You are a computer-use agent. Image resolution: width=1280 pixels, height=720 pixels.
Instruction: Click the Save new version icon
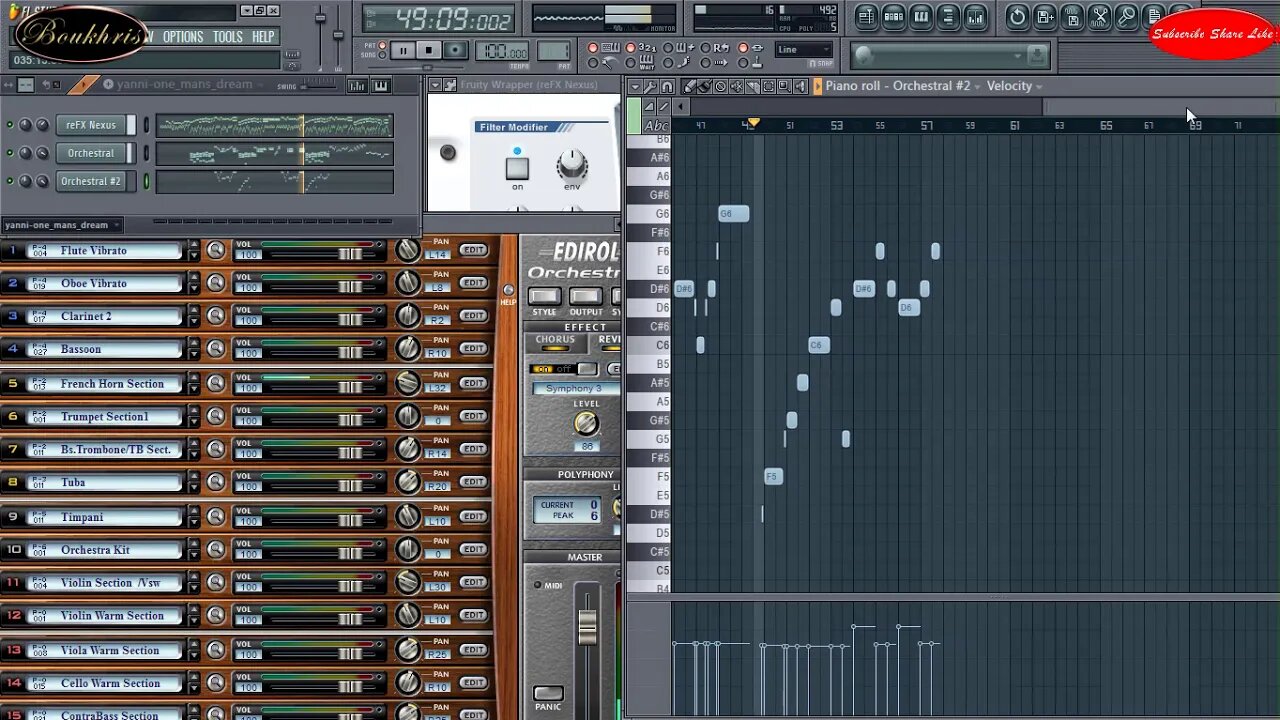(x=1045, y=17)
